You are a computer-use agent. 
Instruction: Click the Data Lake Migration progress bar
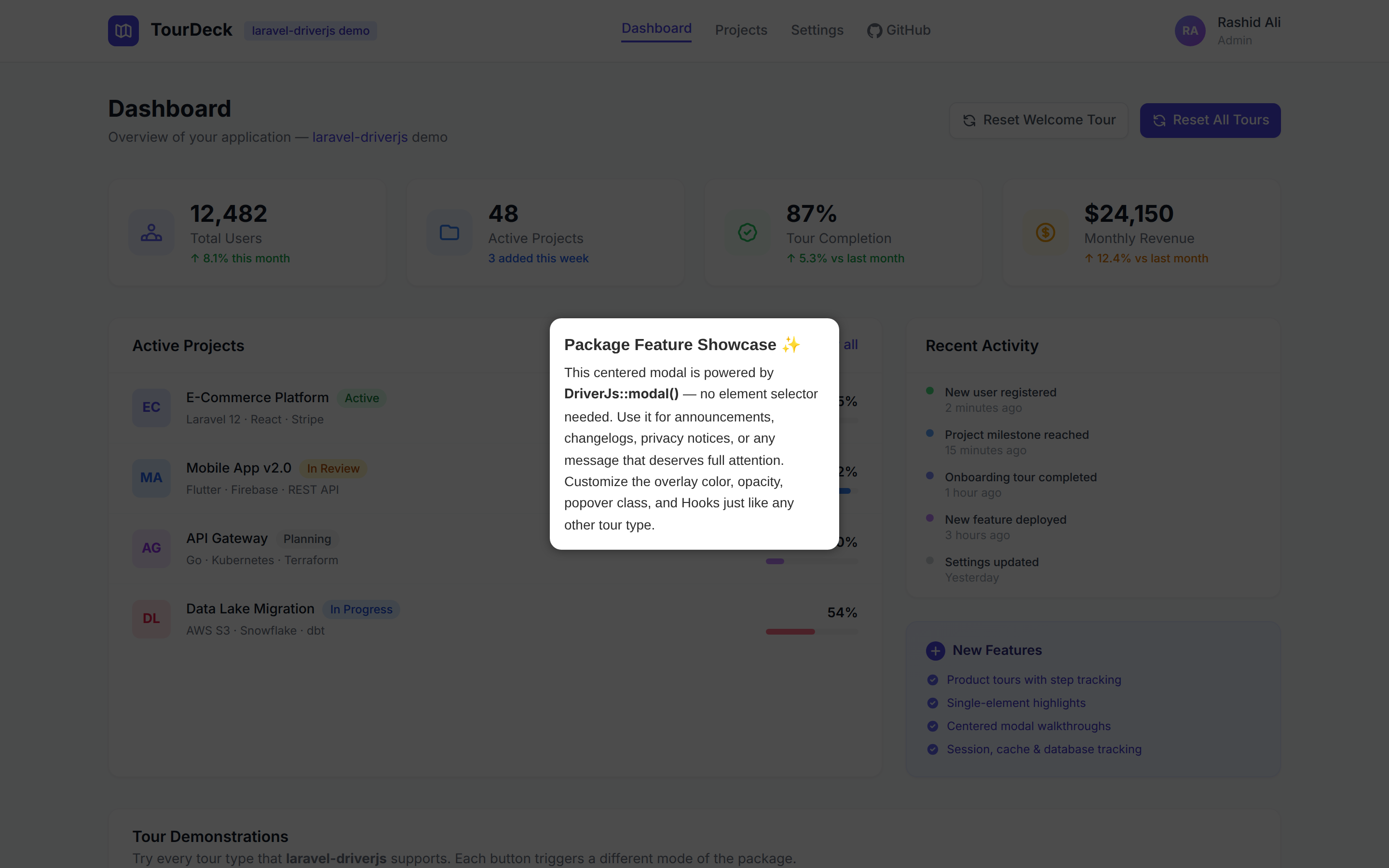pyautogui.click(x=812, y=632)
